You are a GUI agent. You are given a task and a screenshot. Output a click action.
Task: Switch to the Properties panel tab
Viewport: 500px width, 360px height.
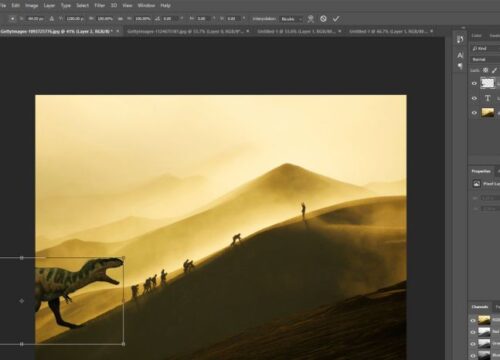[481, 171]
